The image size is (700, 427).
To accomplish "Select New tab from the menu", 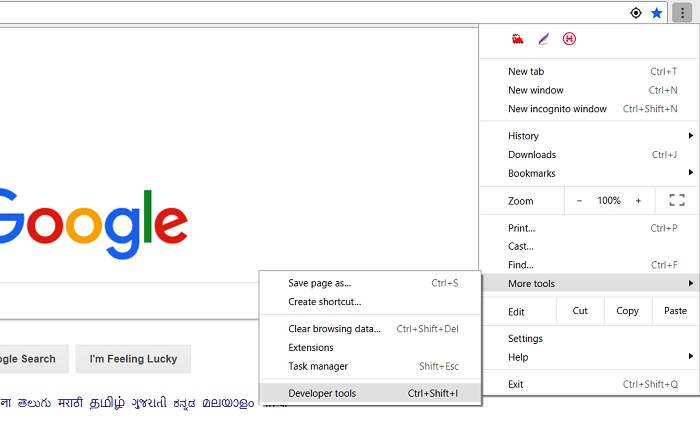I will [590, 71].
